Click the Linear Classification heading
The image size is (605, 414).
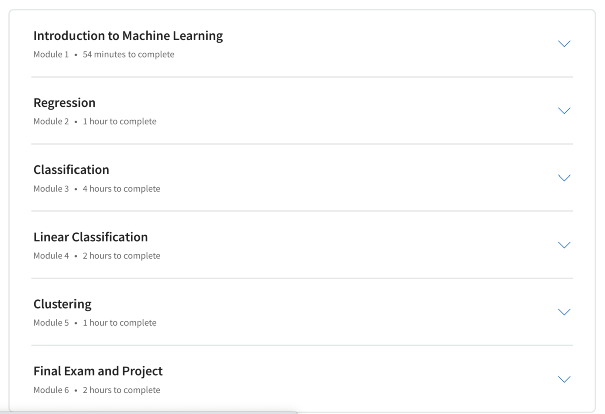coord(90,237)
